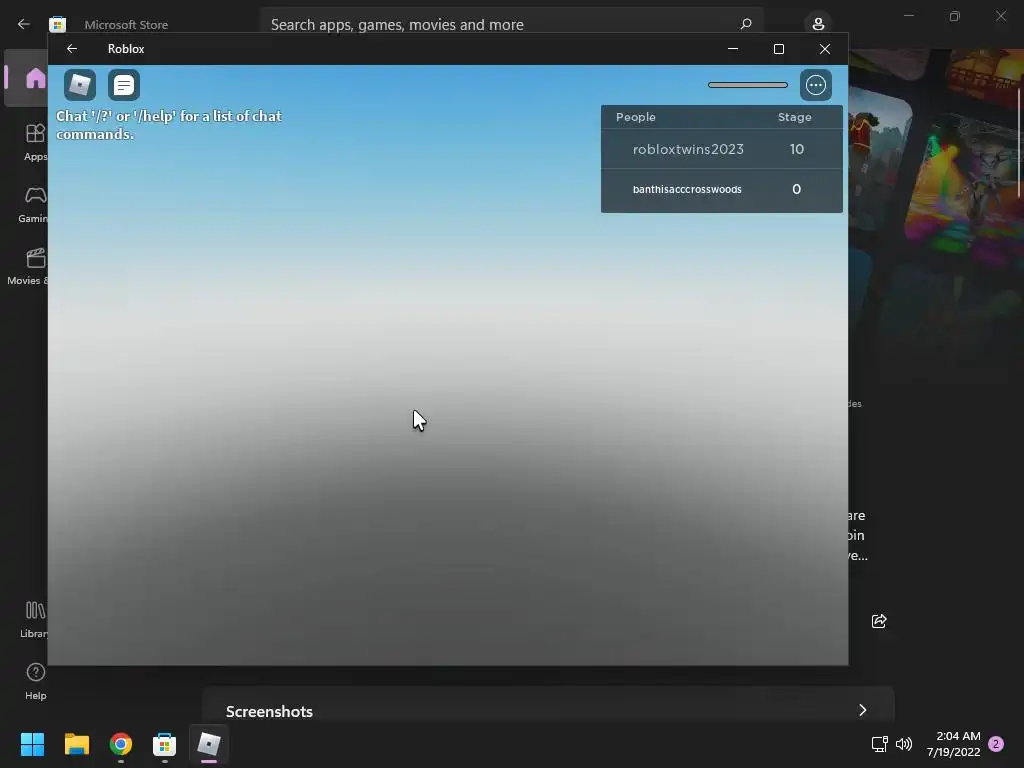Open File Explorer from taskbar
Screen dimensions: 1024x768
click(x=76, y=744)
